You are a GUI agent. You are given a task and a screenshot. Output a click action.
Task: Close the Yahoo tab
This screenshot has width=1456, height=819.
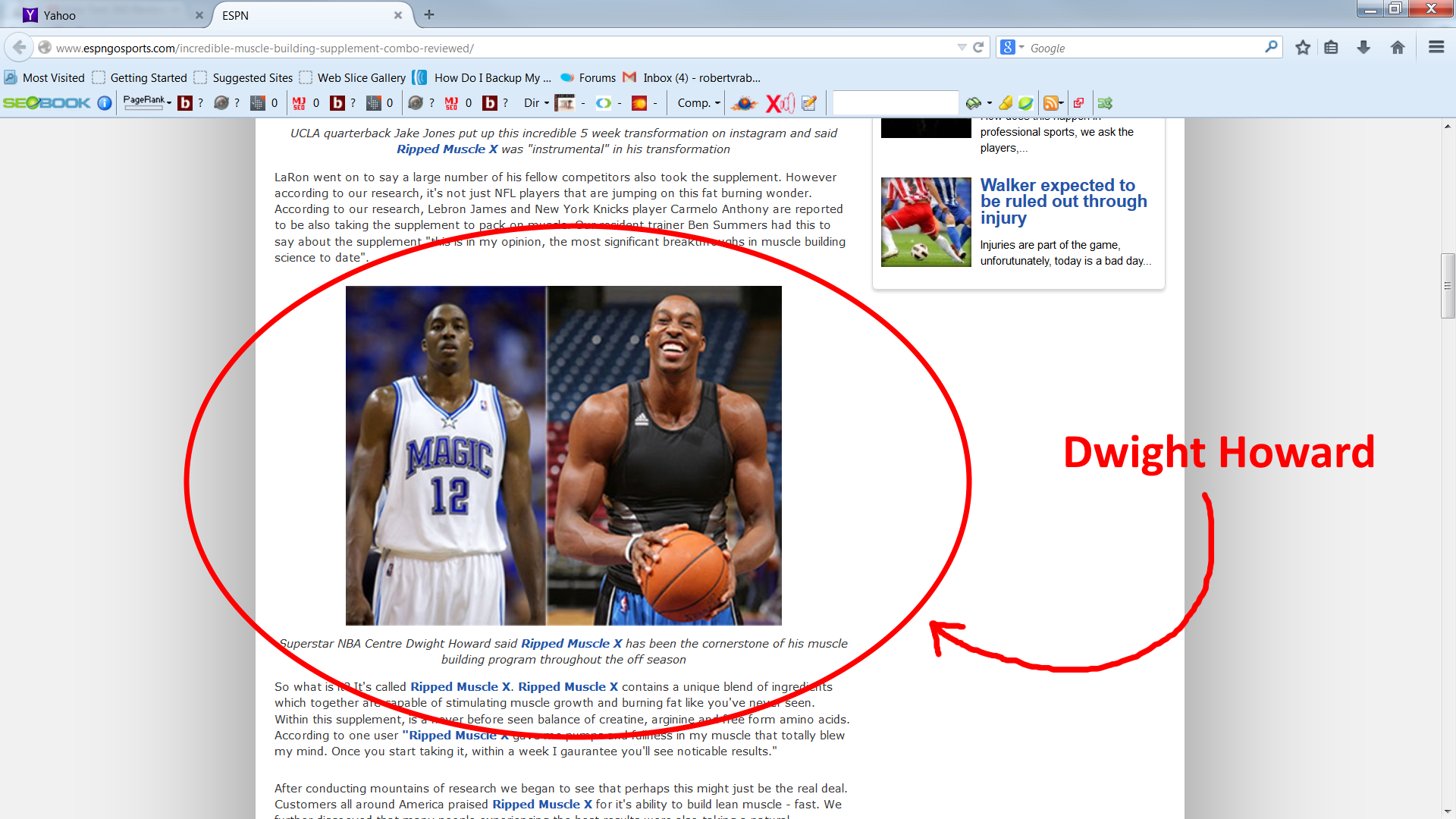[x=199, y=15]
